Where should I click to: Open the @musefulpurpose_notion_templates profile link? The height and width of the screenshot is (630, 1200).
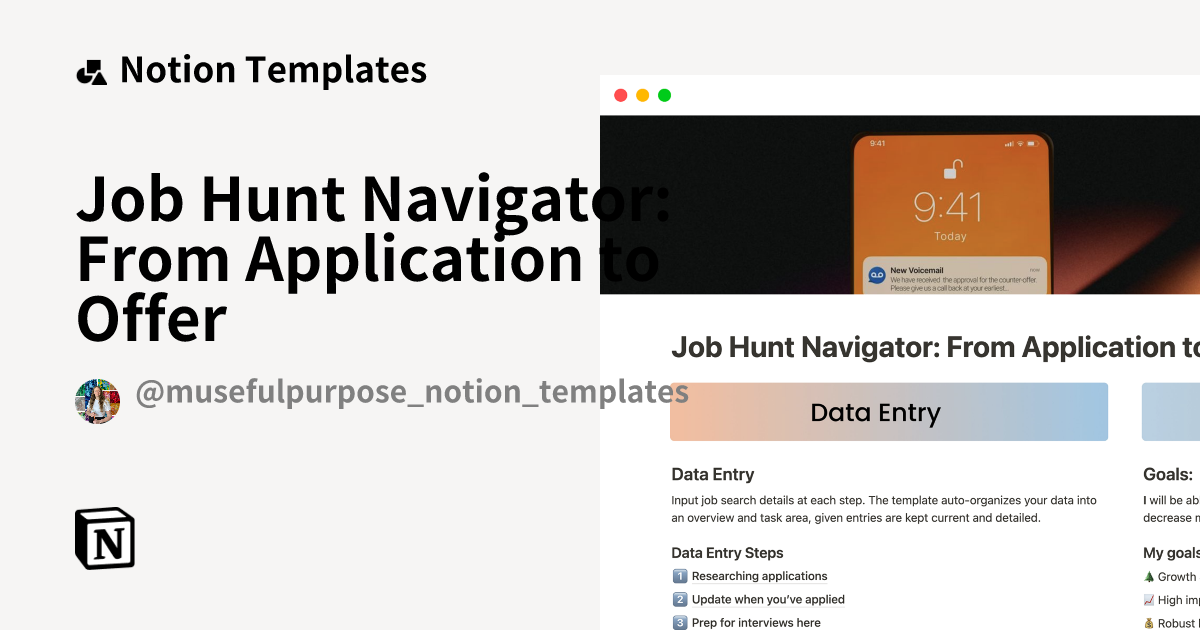pos(414,392)
